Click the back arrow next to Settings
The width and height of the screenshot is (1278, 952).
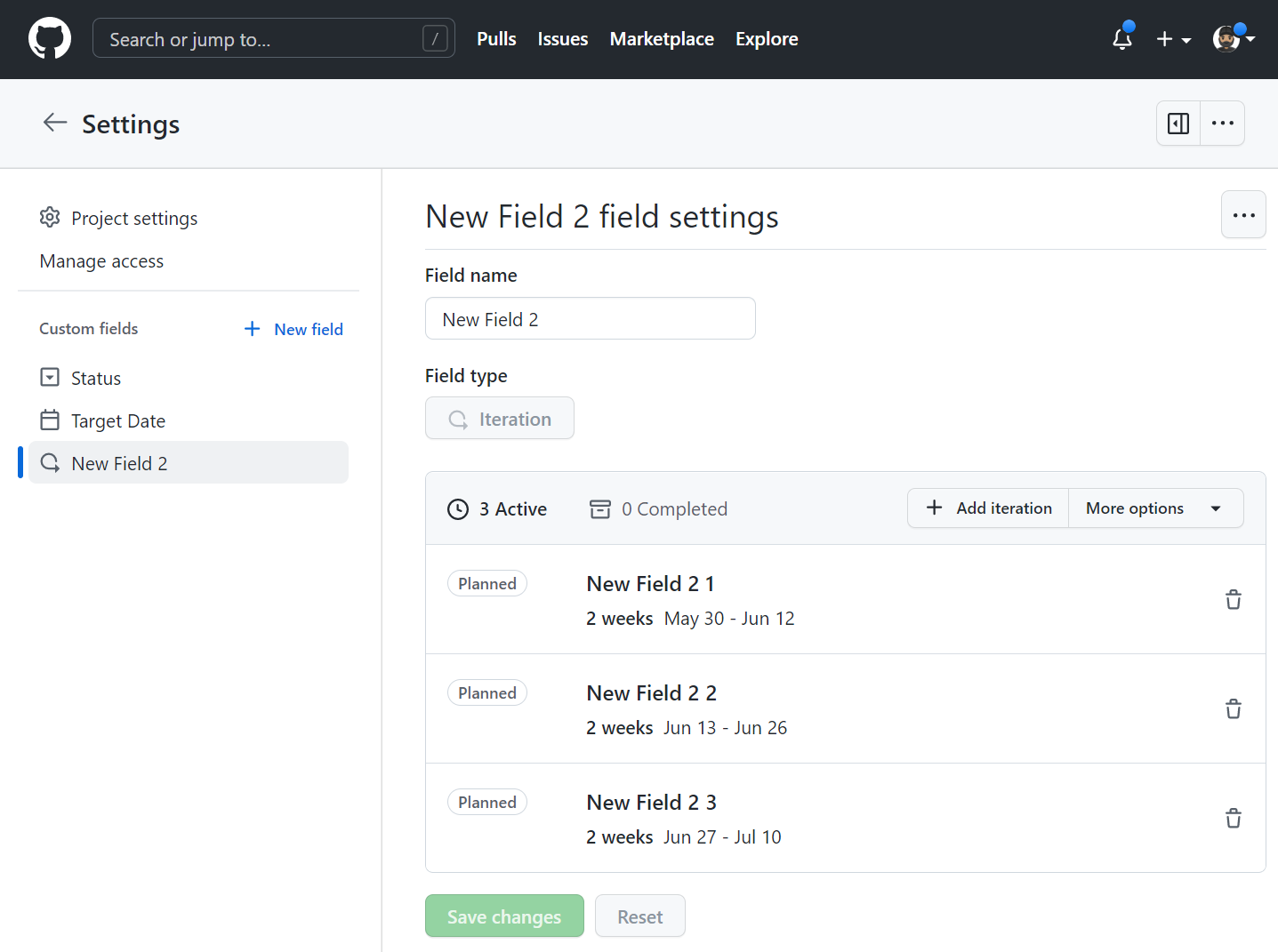click(x=54, y=123)
